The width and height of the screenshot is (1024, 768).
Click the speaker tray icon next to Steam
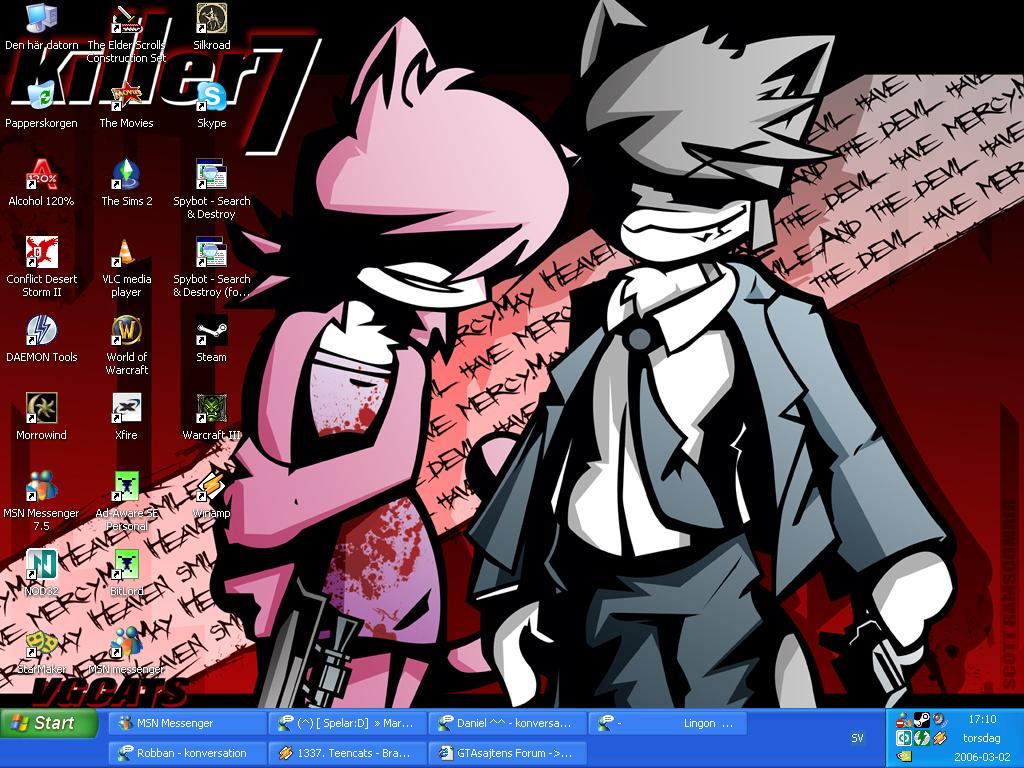(940, 720)
